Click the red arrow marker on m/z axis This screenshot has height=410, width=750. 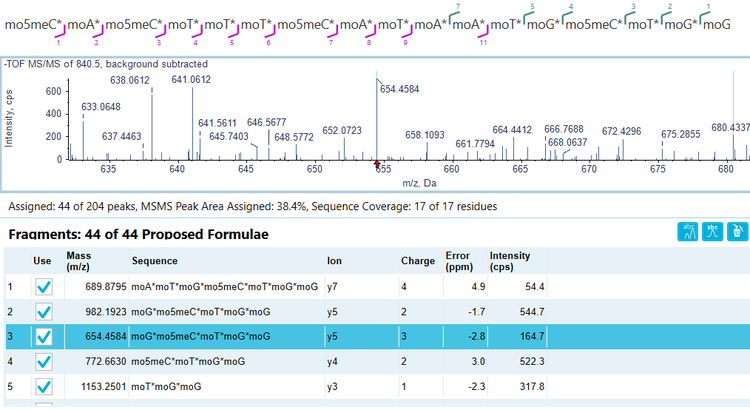pos(376,163)
